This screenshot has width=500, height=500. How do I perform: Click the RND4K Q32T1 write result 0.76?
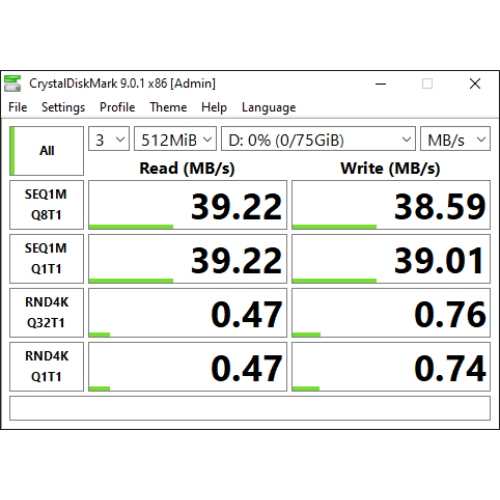click(x=391, y=313)
